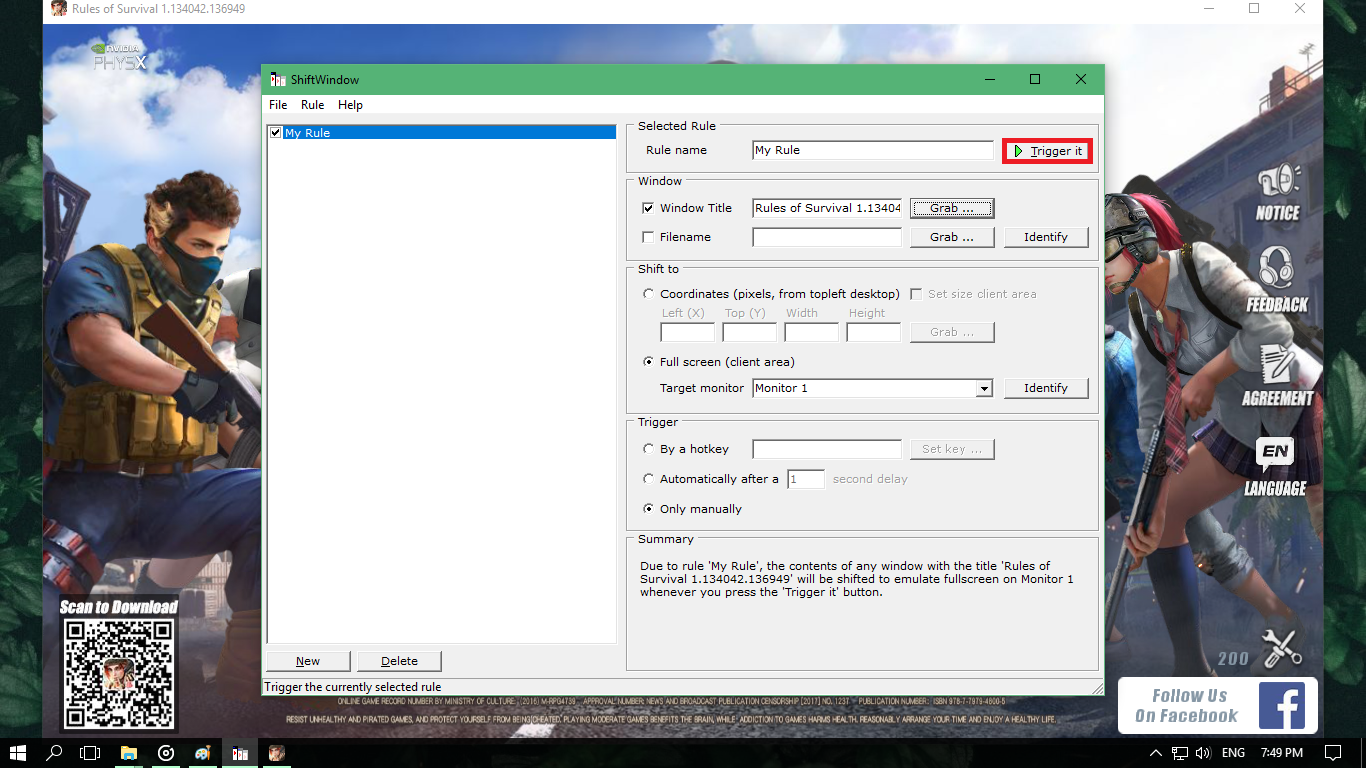The image size is (1366, 768).
Task: Click the Follow Us on Facebook icon
Action: tap(1282, 705)
